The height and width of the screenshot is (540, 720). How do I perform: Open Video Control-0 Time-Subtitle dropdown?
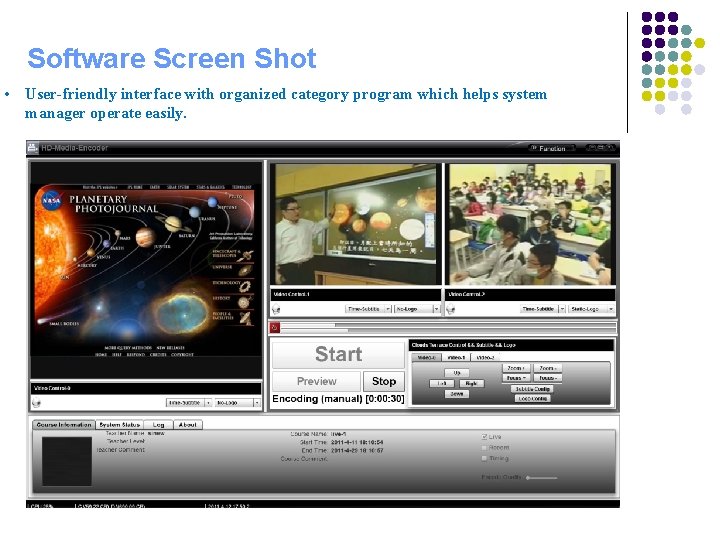click(189, 403)
